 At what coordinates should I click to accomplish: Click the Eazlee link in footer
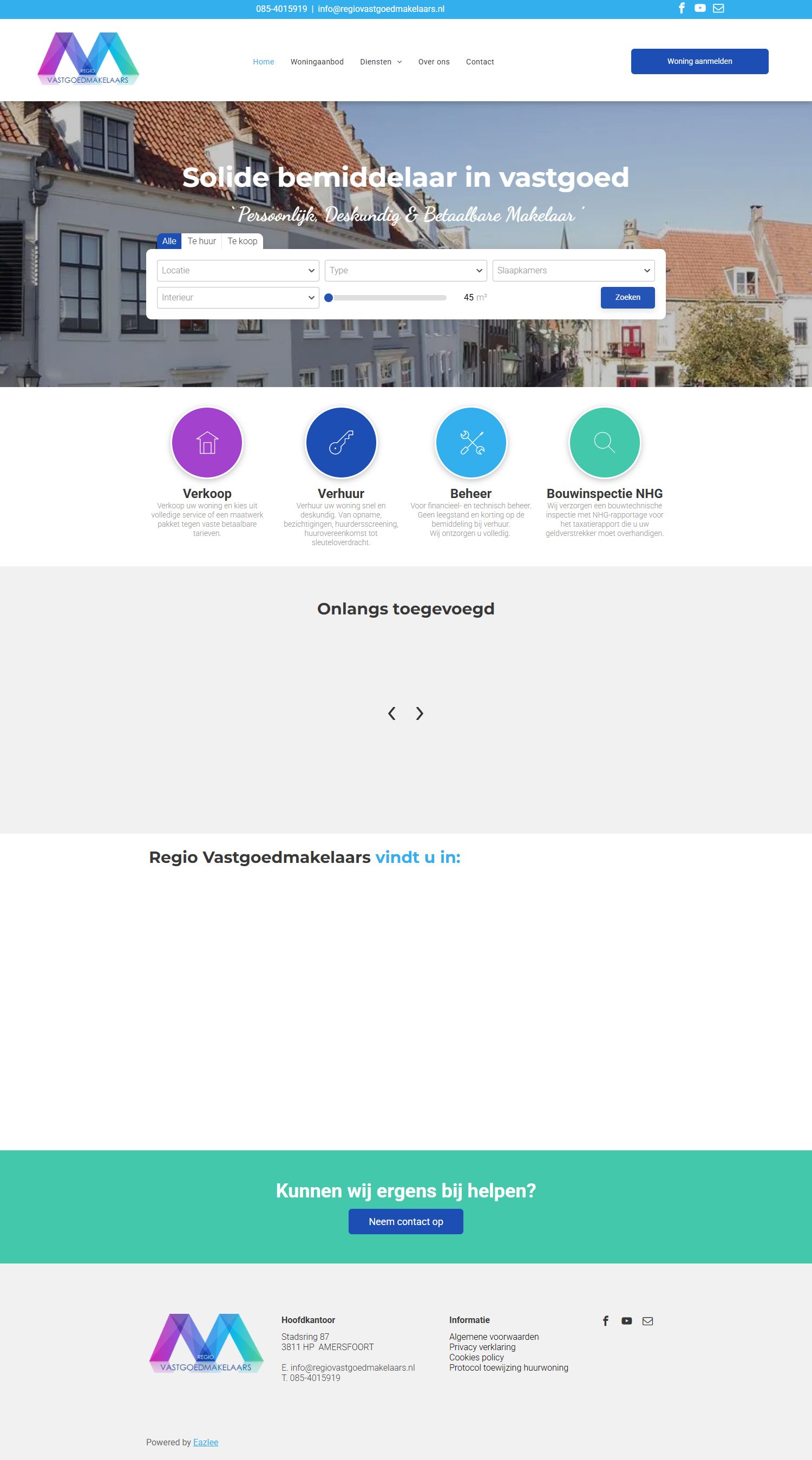point(206,1442)
